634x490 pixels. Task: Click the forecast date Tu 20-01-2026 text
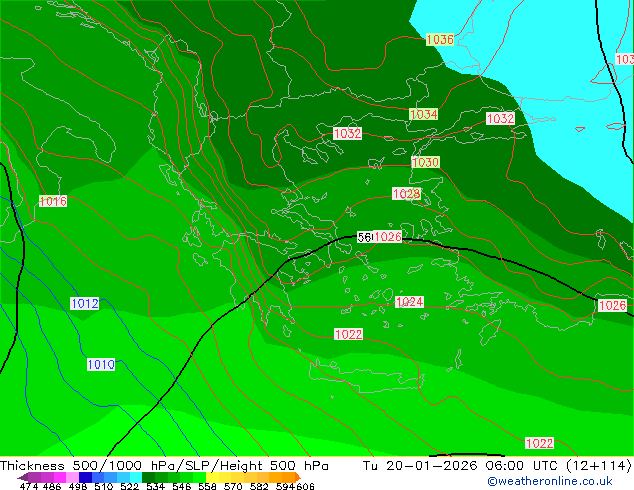420,465
